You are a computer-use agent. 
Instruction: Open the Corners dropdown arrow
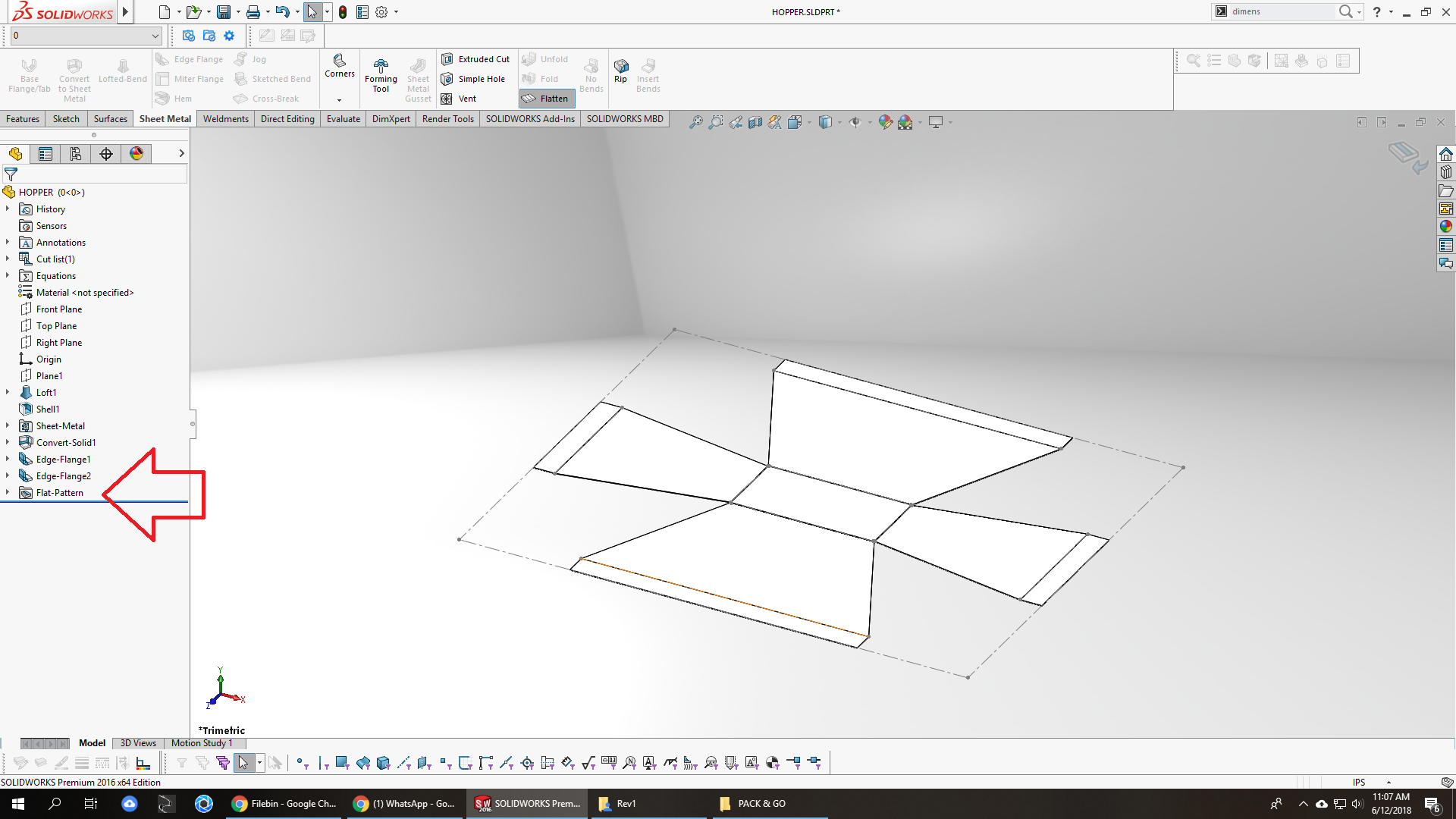click(x=339, y=99)
